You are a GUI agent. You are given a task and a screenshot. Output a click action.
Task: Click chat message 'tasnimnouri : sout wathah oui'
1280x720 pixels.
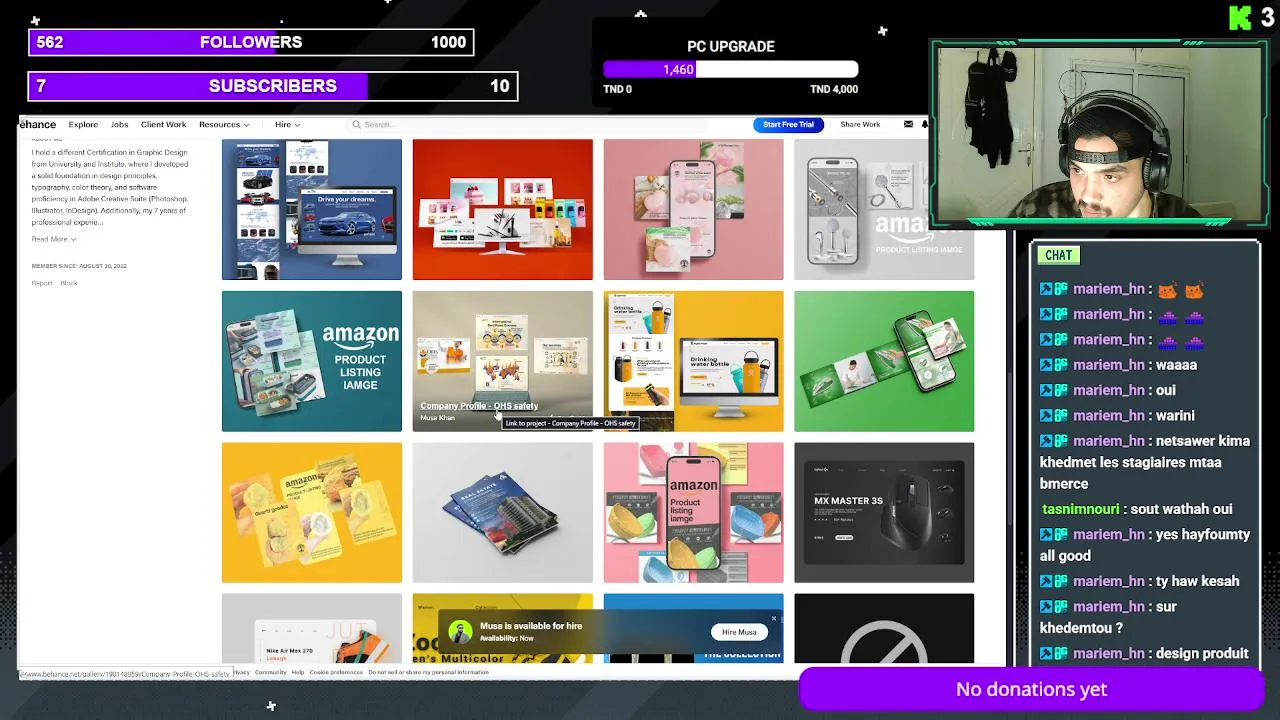1136,509
